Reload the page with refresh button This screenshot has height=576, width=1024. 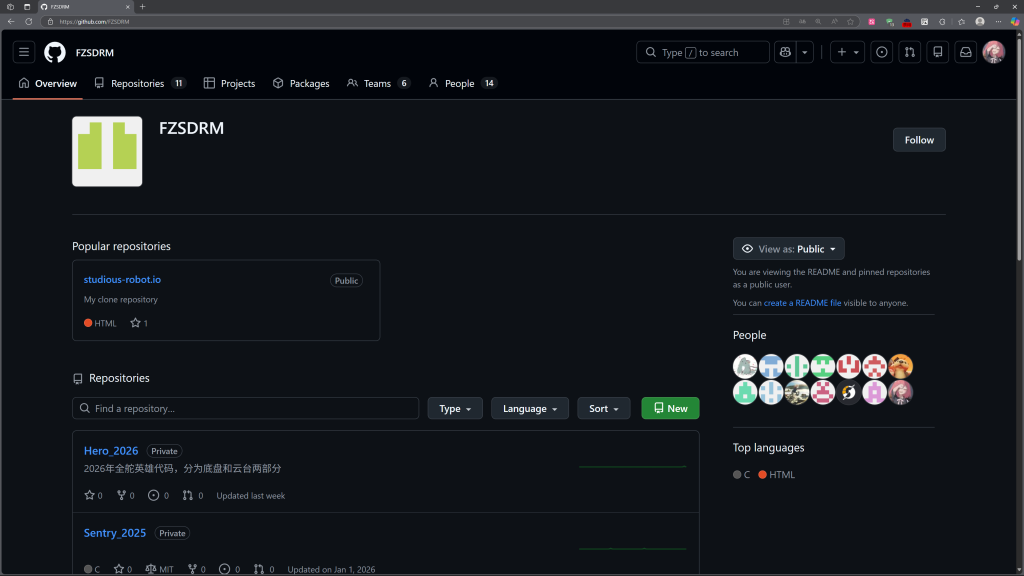[x=29, y=22]
